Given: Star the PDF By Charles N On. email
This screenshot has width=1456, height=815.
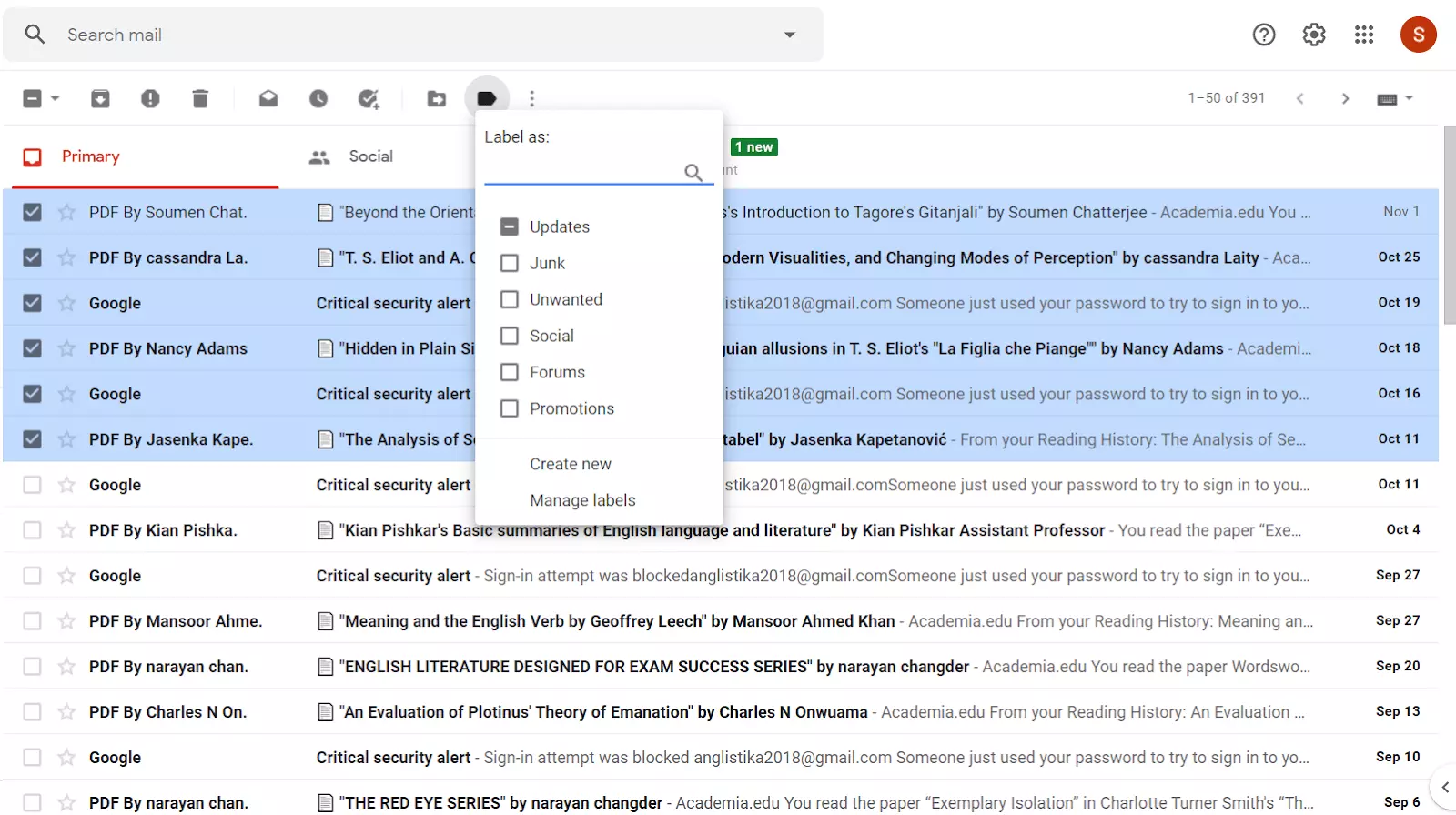Looking at the screenshot, I should [66, 712].
